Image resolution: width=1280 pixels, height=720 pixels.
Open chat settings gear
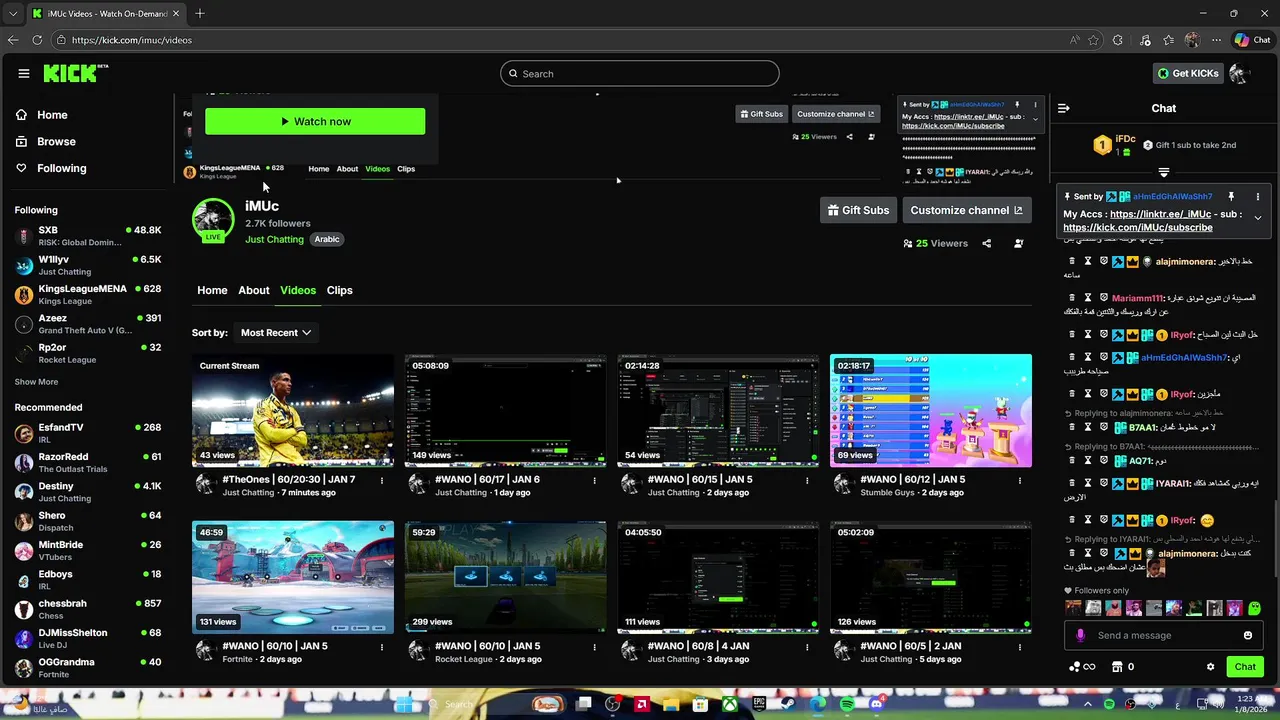tap(1210, 667)
